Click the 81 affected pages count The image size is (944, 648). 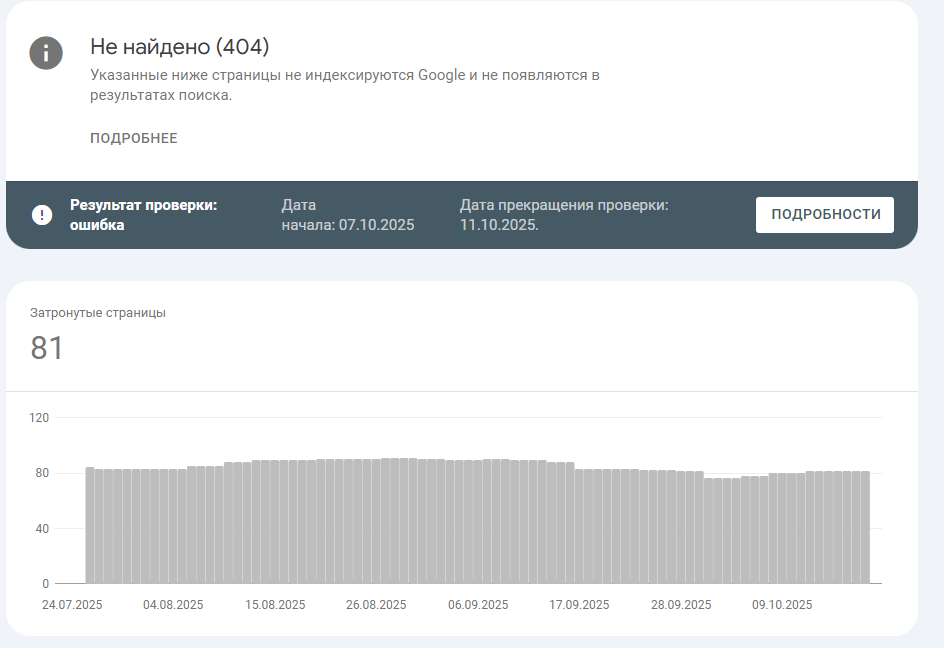[46, 347]
